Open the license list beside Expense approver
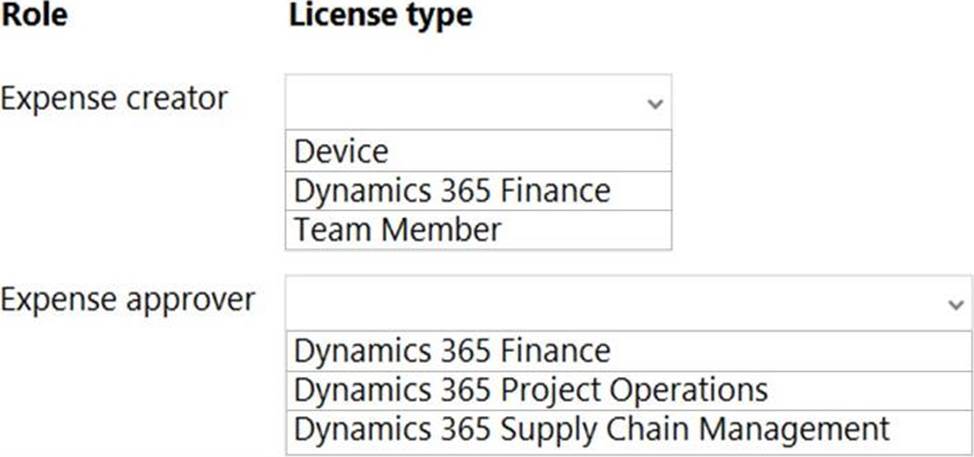 (x=629, y=303)
